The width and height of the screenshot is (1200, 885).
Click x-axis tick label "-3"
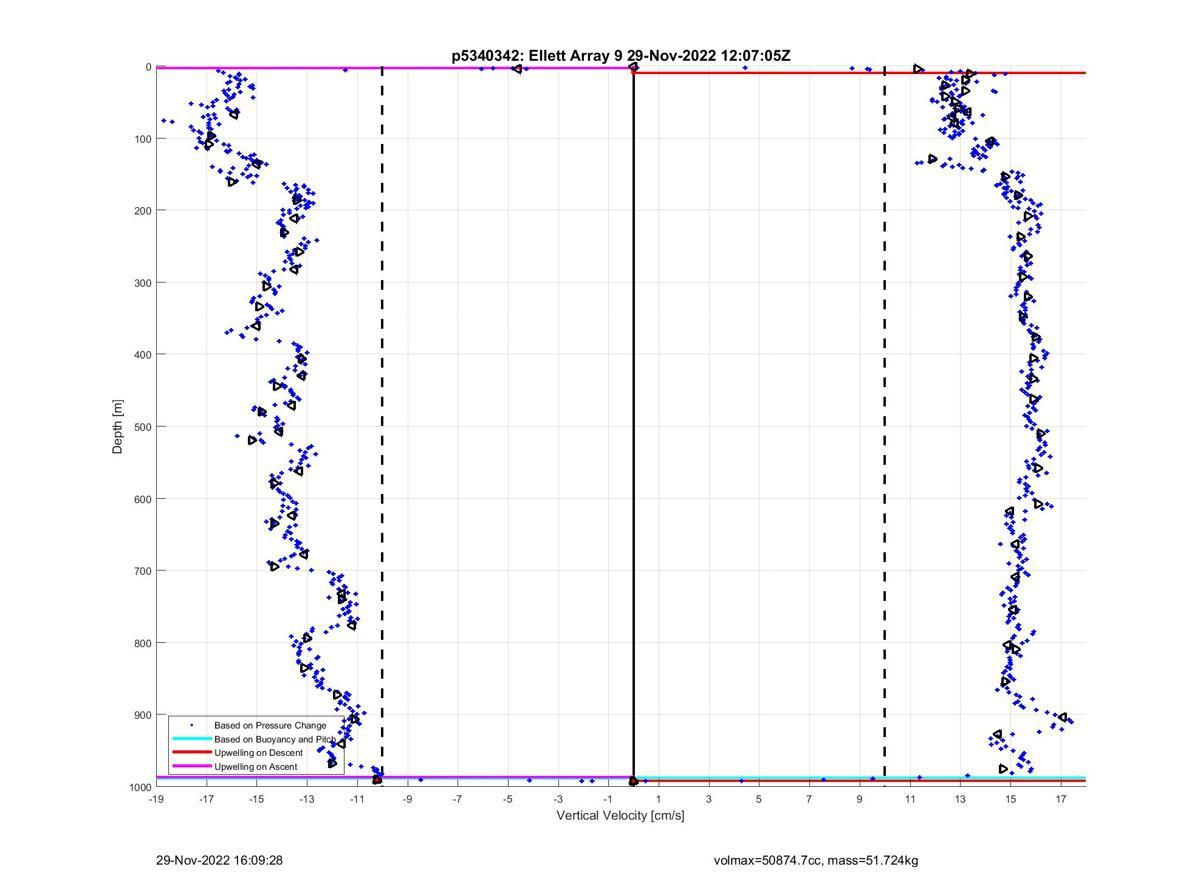point(558,799)
